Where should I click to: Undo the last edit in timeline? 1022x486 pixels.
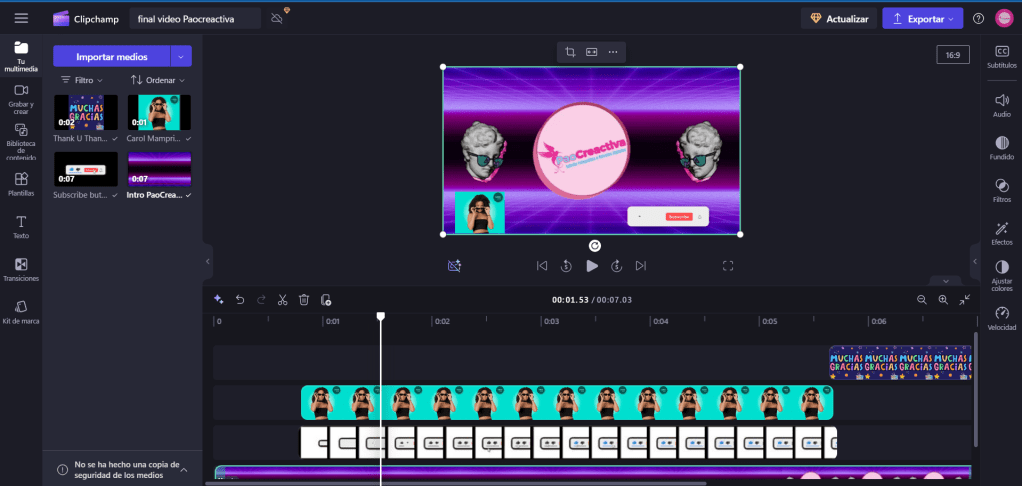(x=240, y=299)
